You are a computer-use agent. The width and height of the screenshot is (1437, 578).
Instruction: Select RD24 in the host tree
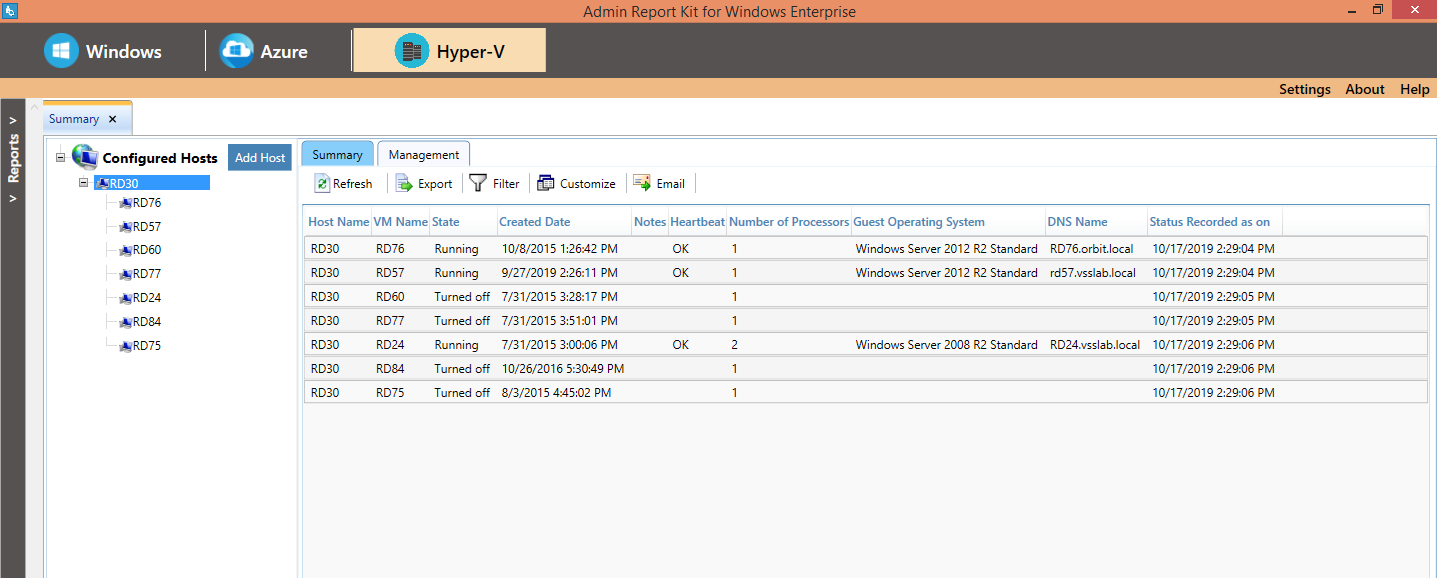[x=147, y=298]
